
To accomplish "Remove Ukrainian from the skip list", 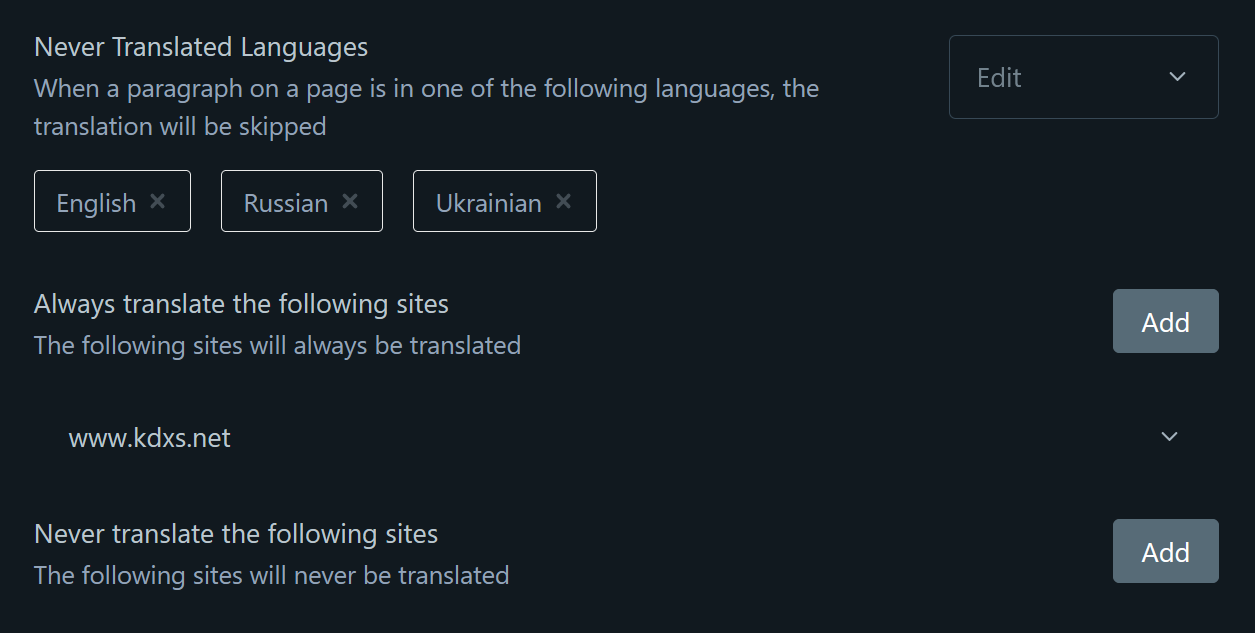I will [562, 201].
